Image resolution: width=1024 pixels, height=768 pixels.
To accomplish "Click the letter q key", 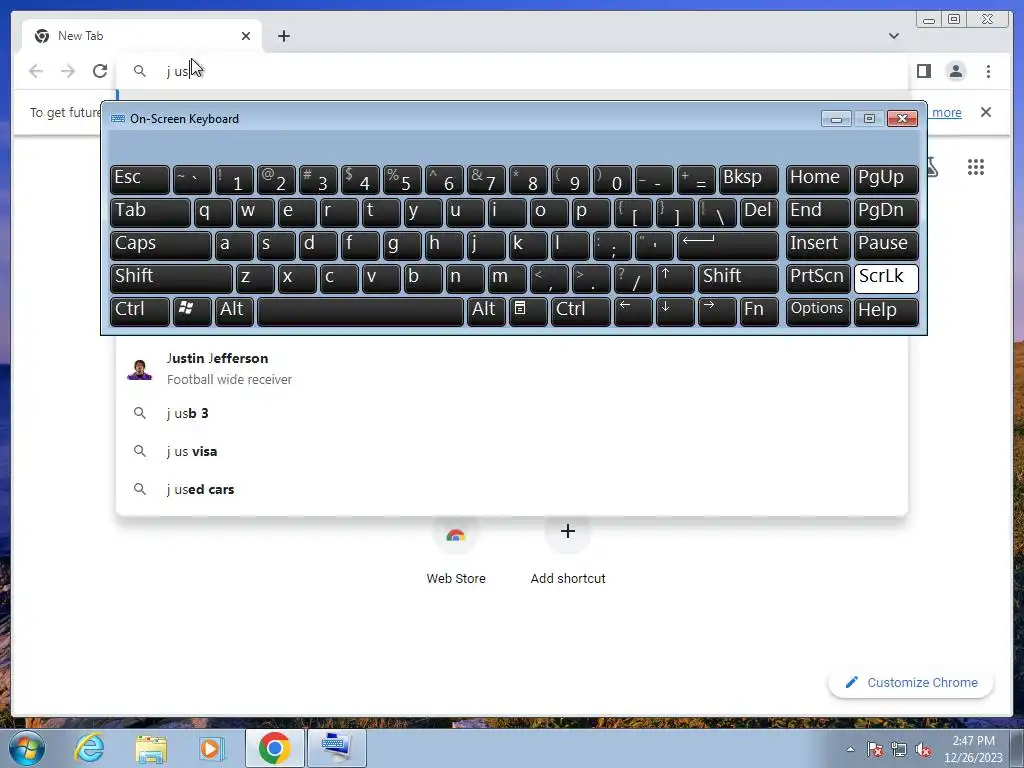I will click(x=213, y=212).
